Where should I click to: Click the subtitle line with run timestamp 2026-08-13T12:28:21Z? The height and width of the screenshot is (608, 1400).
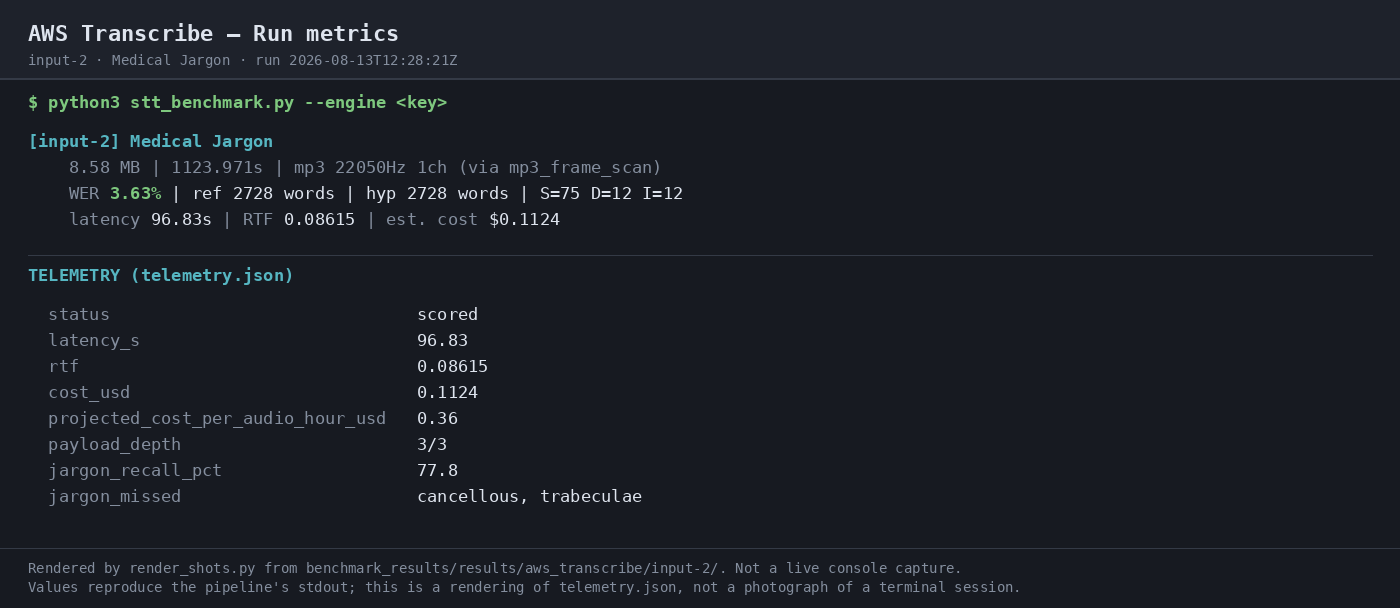pos(243,61)
